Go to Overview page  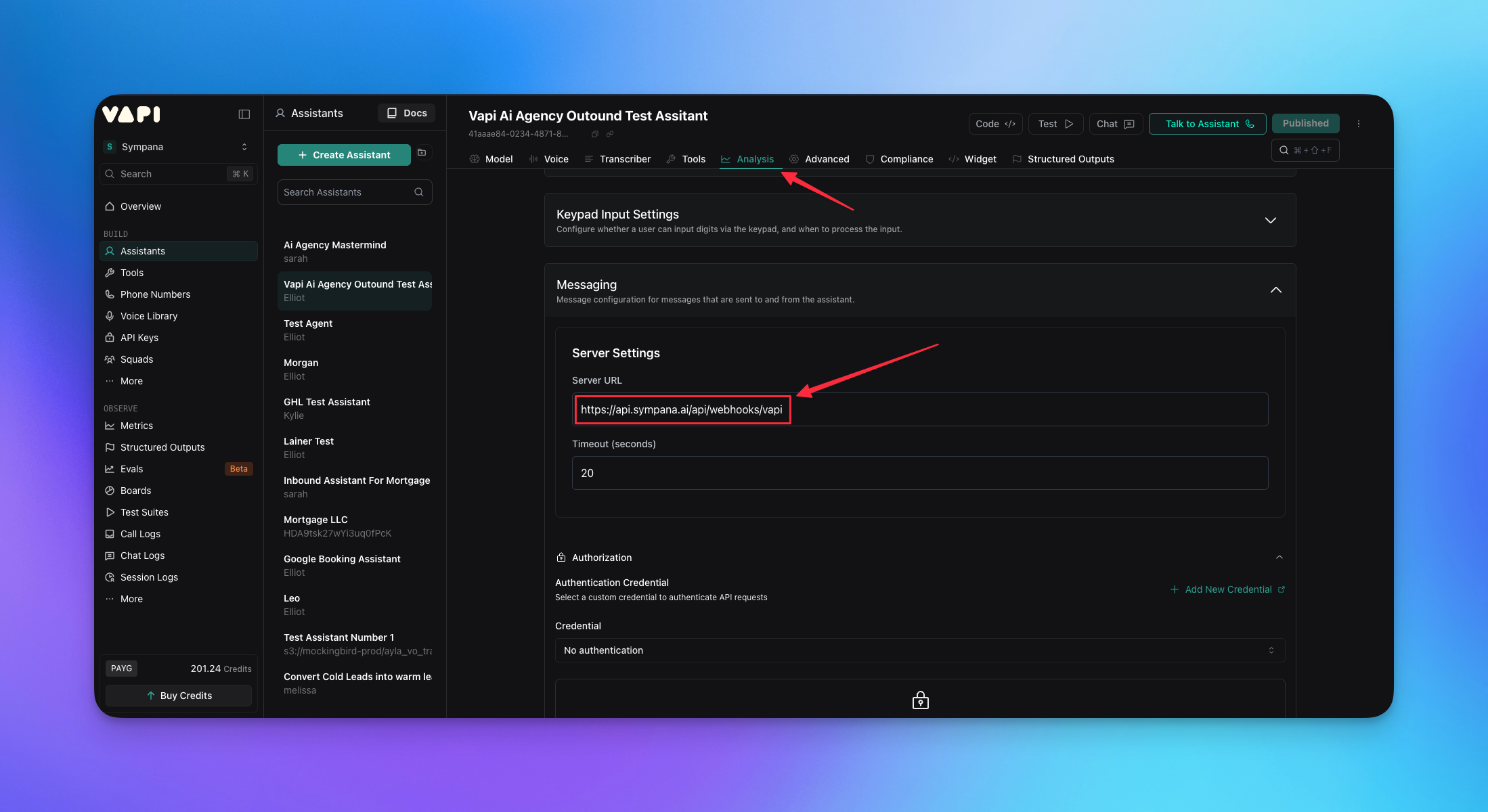click(179, 206)
